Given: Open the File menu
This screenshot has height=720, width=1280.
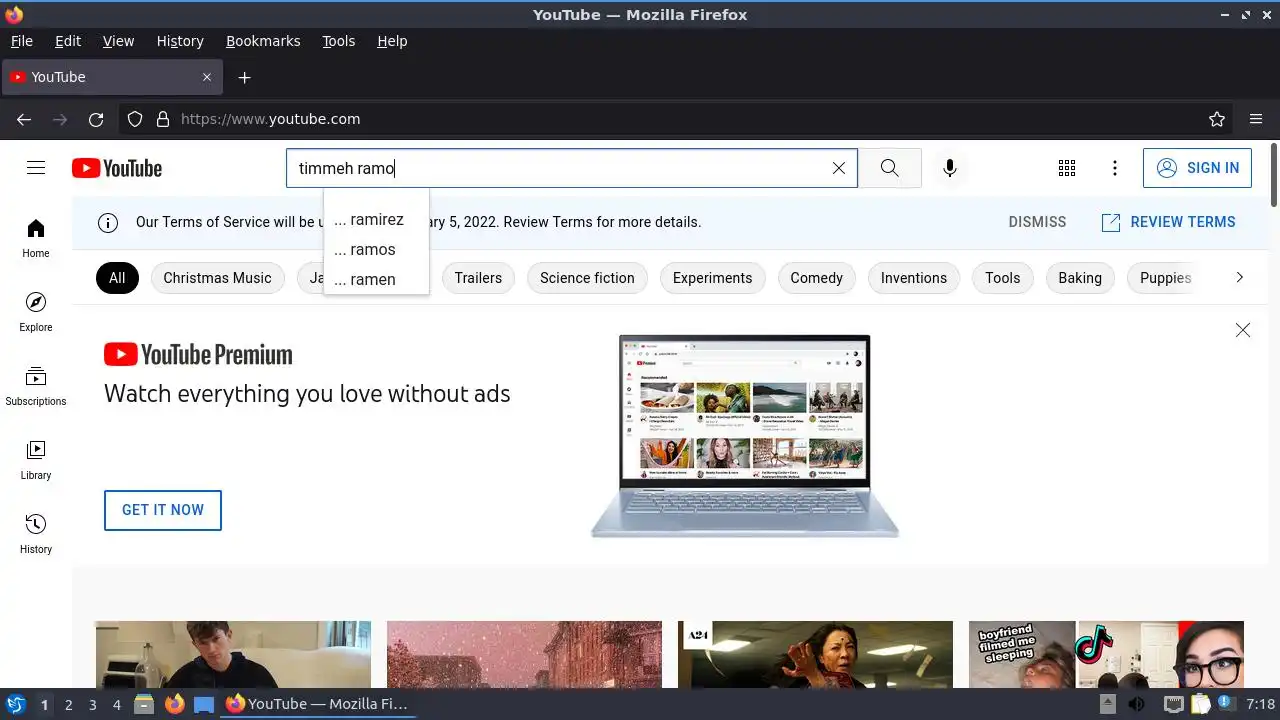Looking at the screenshot, I should 21,41.
